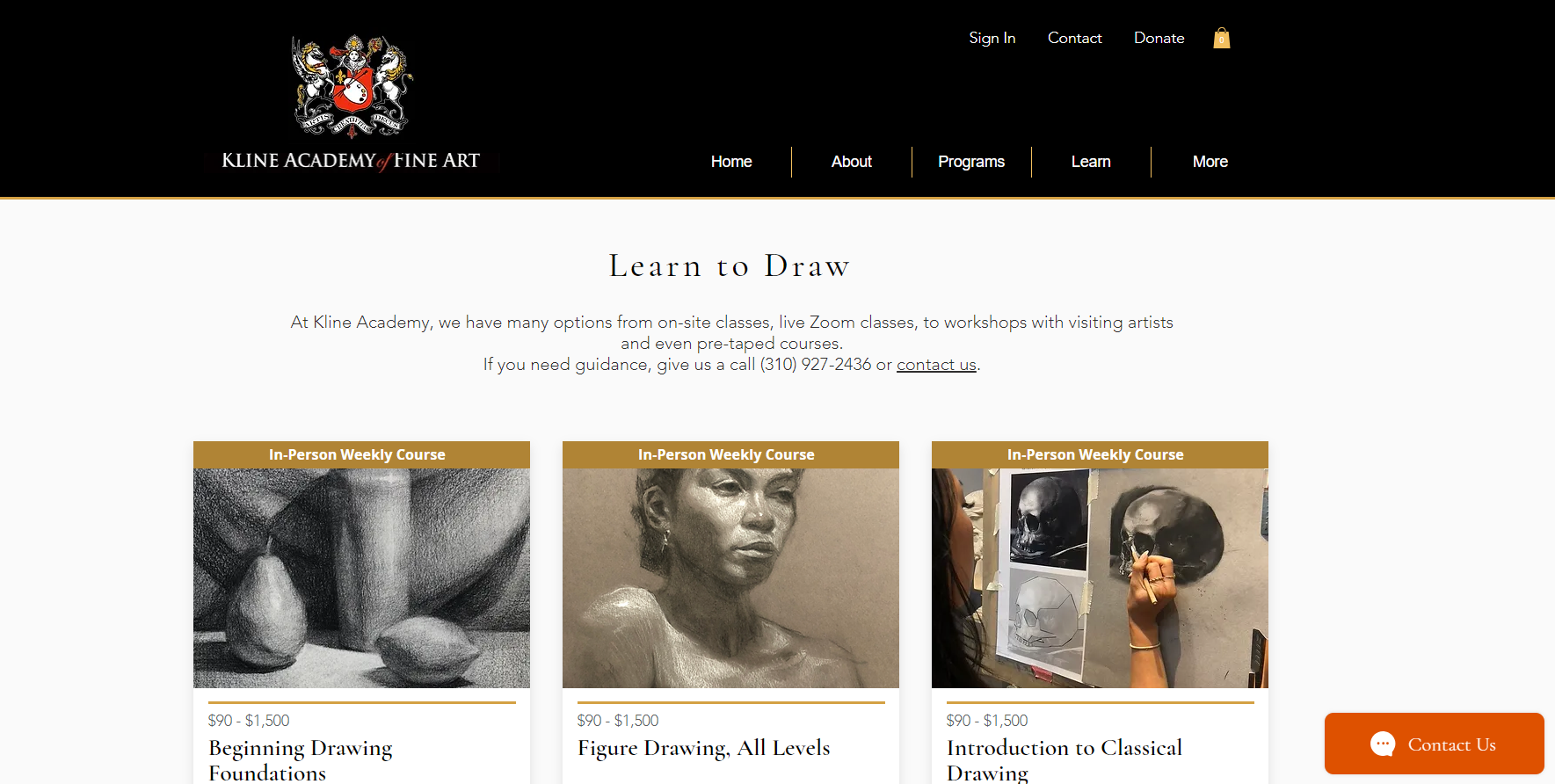Select Figure Drawing, All Levels title
The image size is (1555, 784).
pyautogui.click(x=703, y=748)
